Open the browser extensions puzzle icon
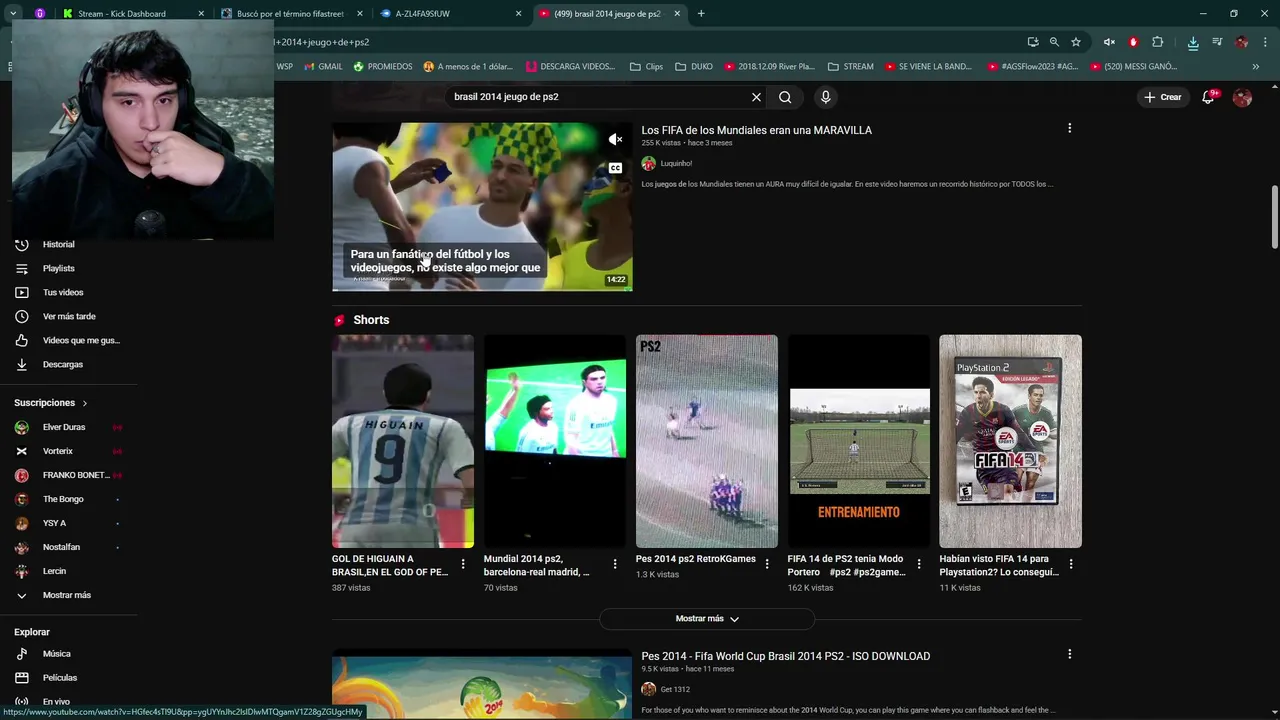This screenshot has height=720, width=1280. (x=1158, y=42)
